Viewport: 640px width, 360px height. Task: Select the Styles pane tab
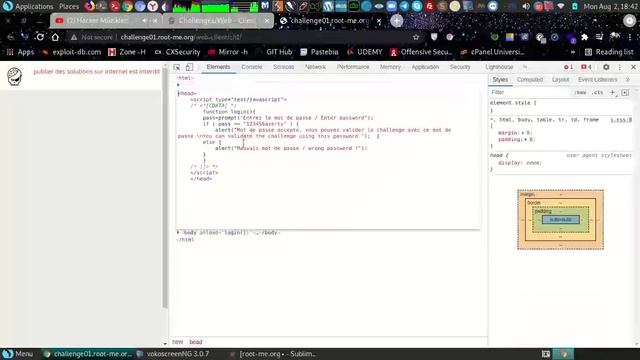click(x=500, y=80)
